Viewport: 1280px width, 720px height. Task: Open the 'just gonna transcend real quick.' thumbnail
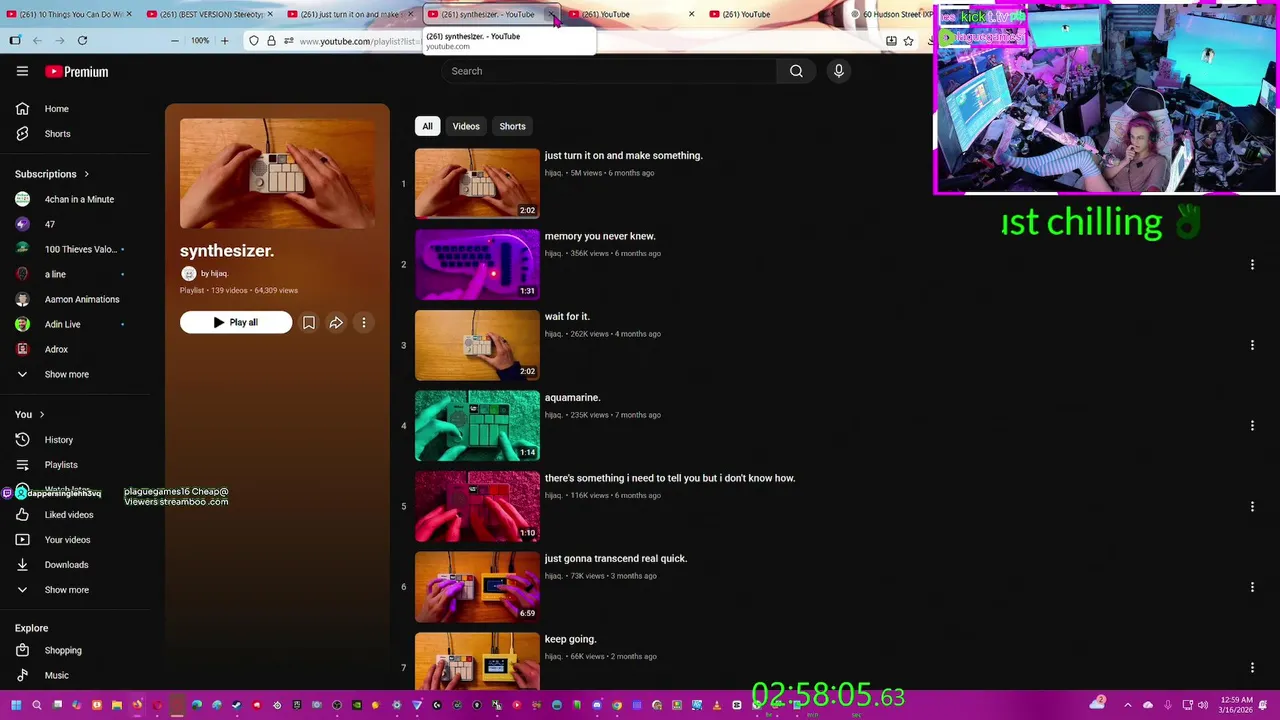click(477, 587)
